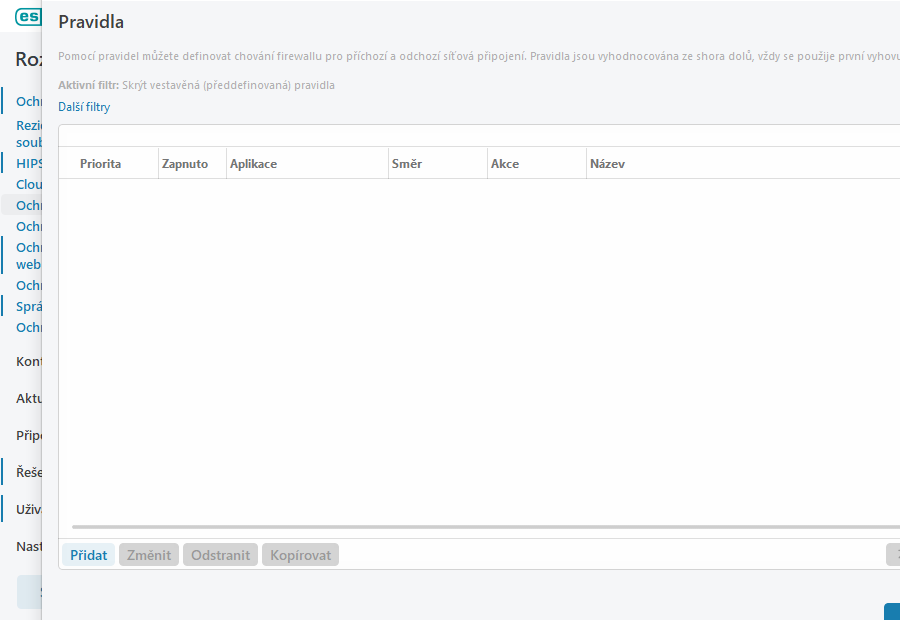This screenshot has width=900, height=620.
Task: Click the Přidat button to add a rule
Action: click(87, 554)
